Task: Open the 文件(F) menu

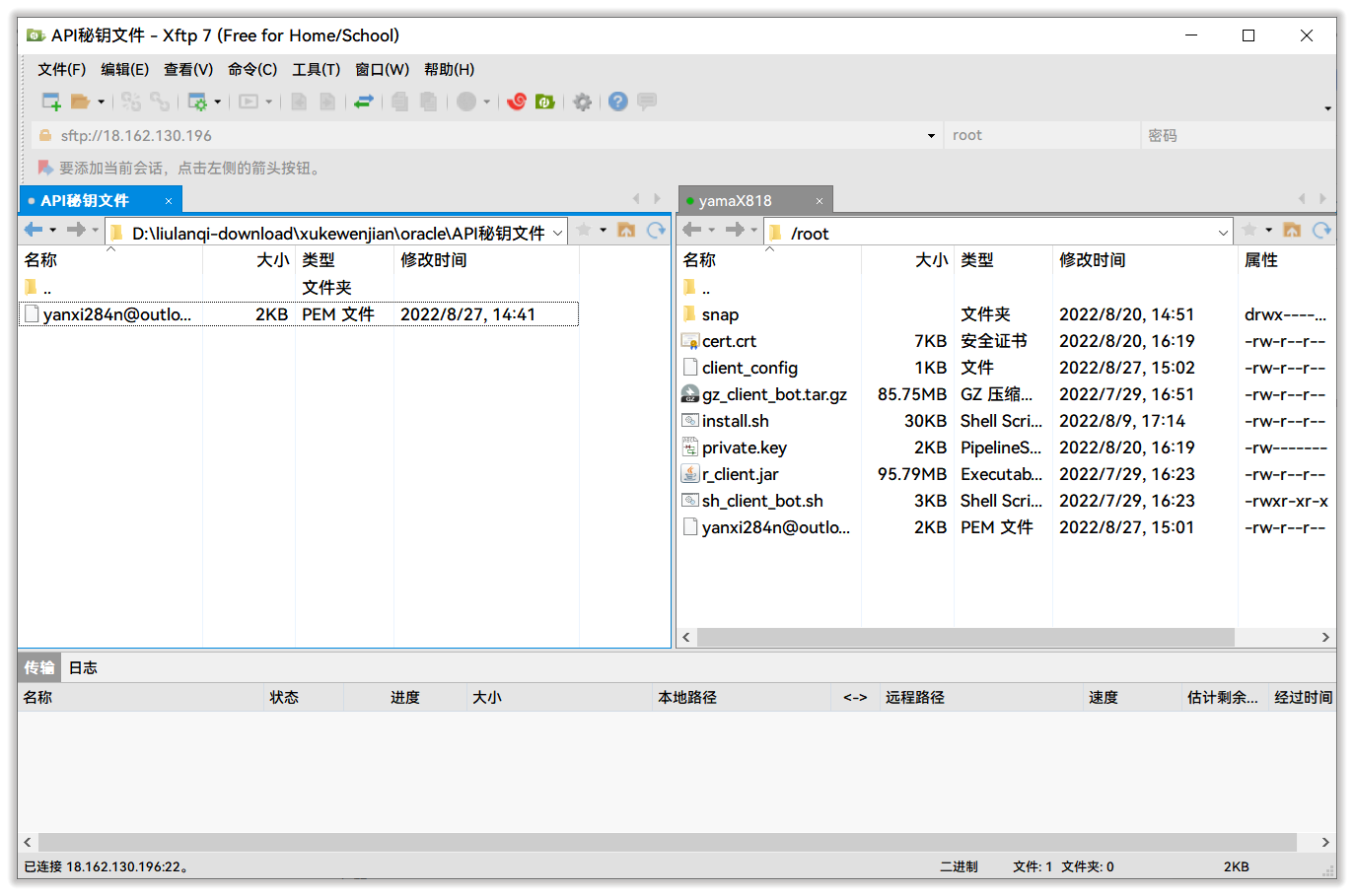Action: click(61, 69)
